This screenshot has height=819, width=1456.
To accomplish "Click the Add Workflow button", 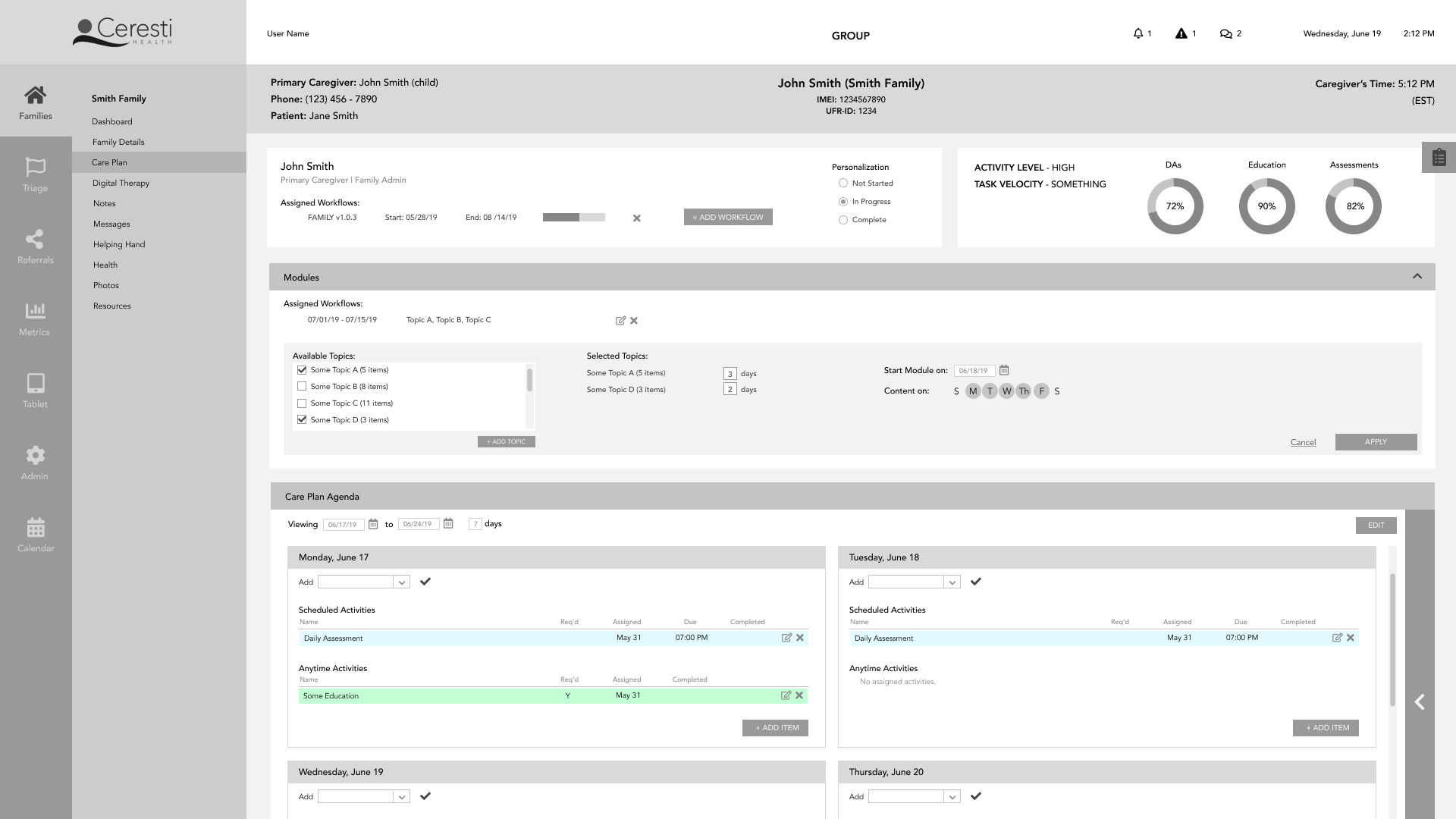I will click(727, 217).
